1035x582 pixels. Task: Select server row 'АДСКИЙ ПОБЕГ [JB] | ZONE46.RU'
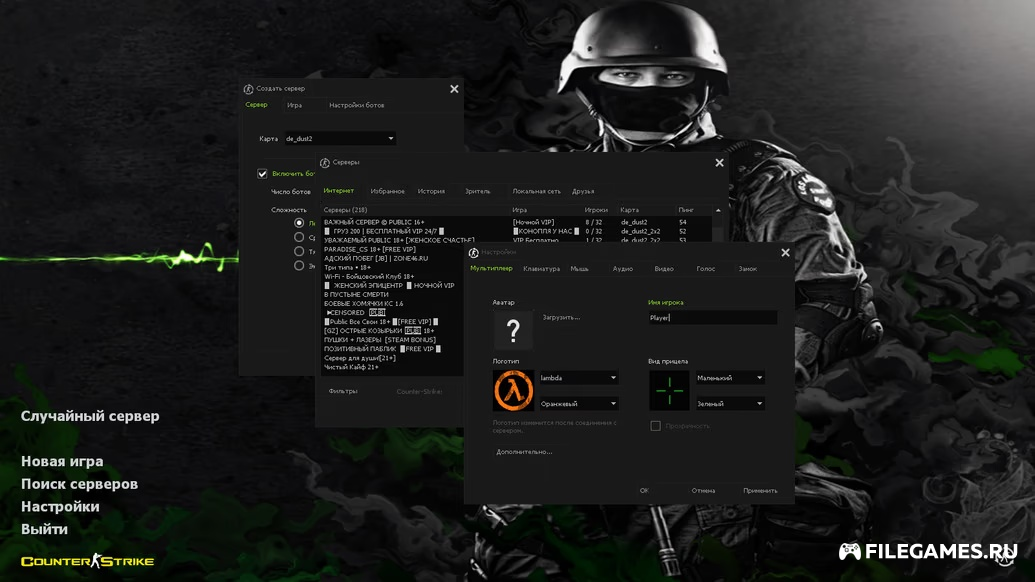pos(392,259)
